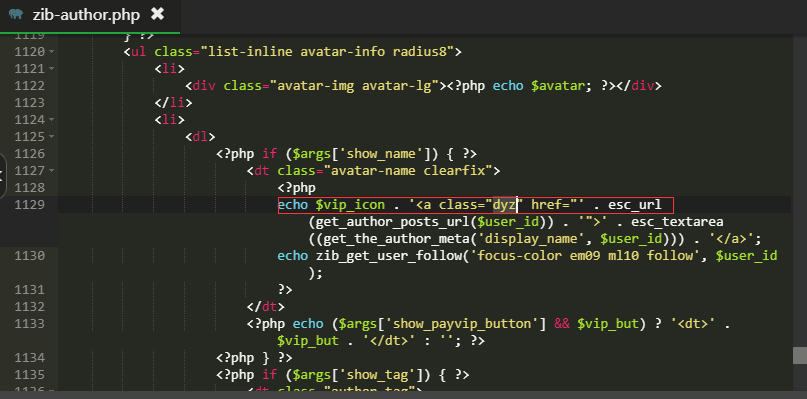Viewport: 807px width, 399px height.
Task: Collapse the code fold at line 1120
Action: pos(51,51)
